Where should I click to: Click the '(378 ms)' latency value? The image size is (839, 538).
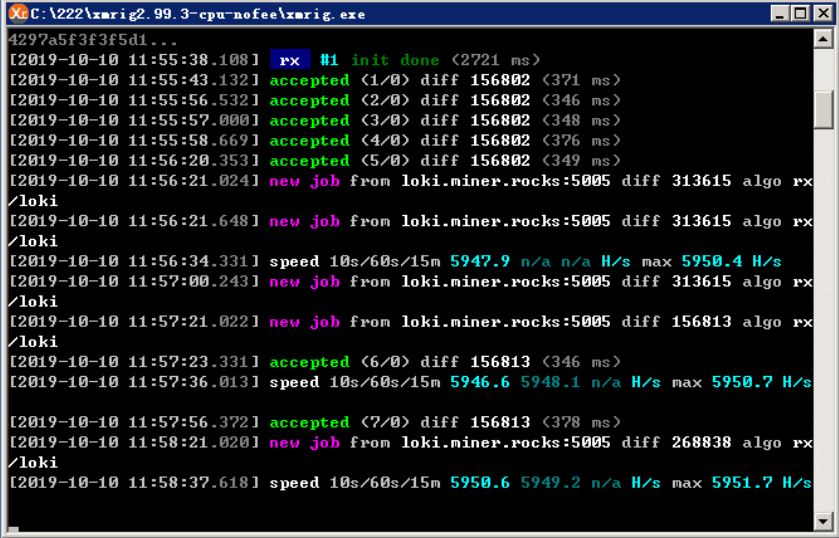coord(581,422)
